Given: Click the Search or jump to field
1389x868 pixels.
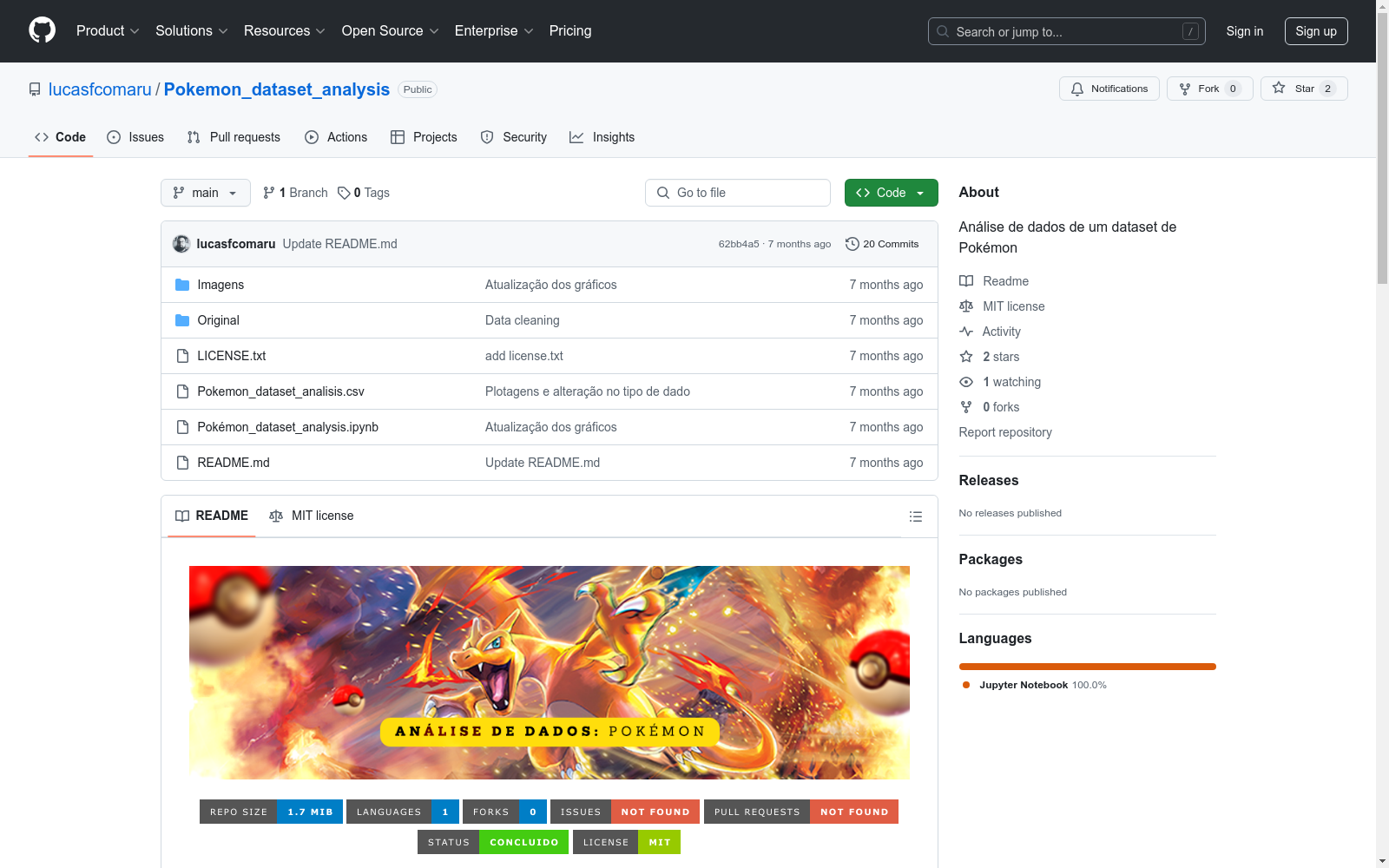Looking at the screenshot, I should (1067, 31).
